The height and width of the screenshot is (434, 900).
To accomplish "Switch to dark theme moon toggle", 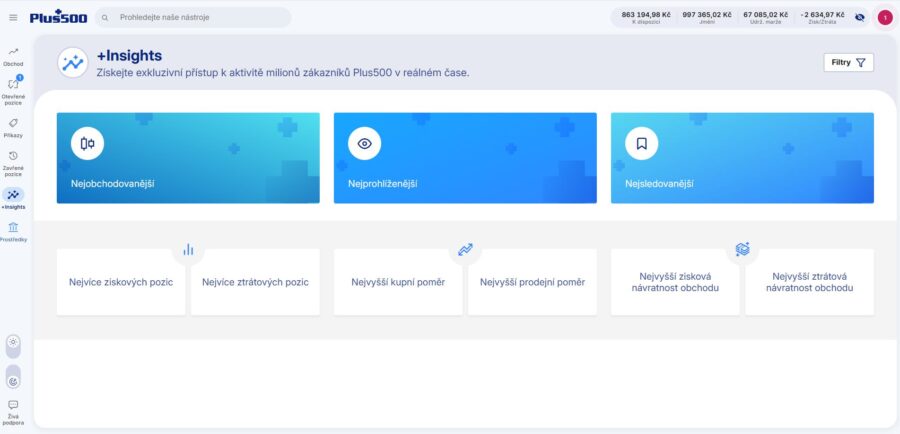I will 13,381.
